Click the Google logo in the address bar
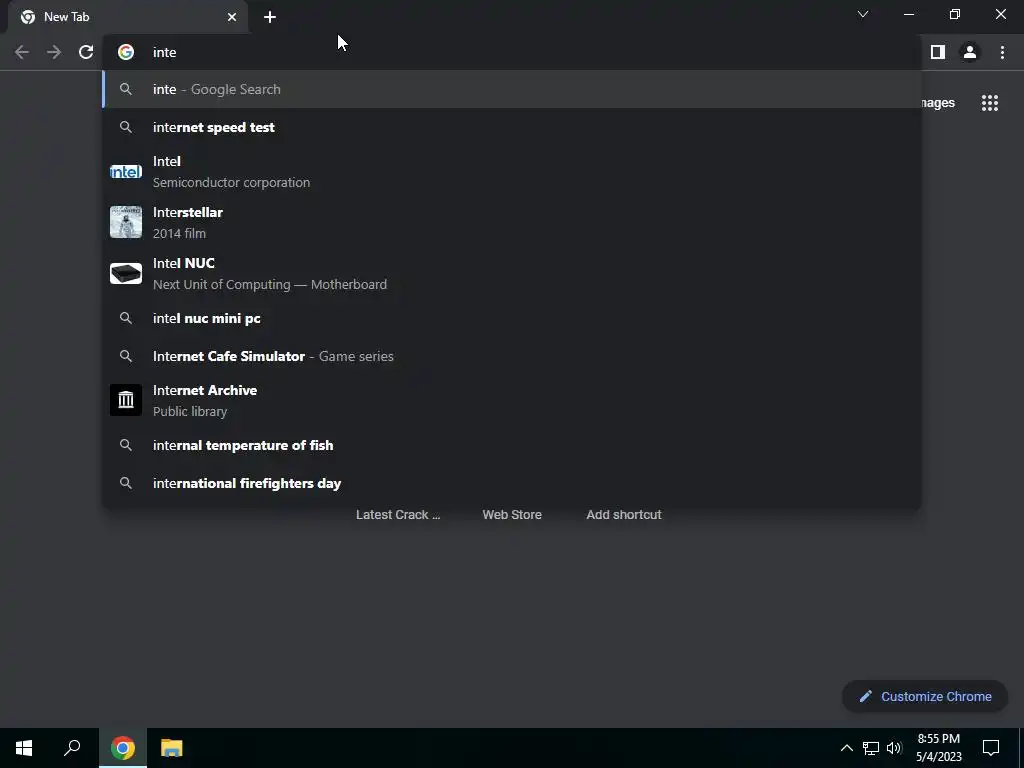 click(126, 52)
